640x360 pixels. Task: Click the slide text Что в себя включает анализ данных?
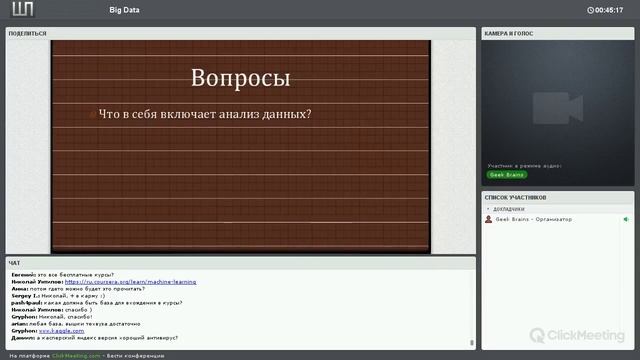click(x=205, y=114)
